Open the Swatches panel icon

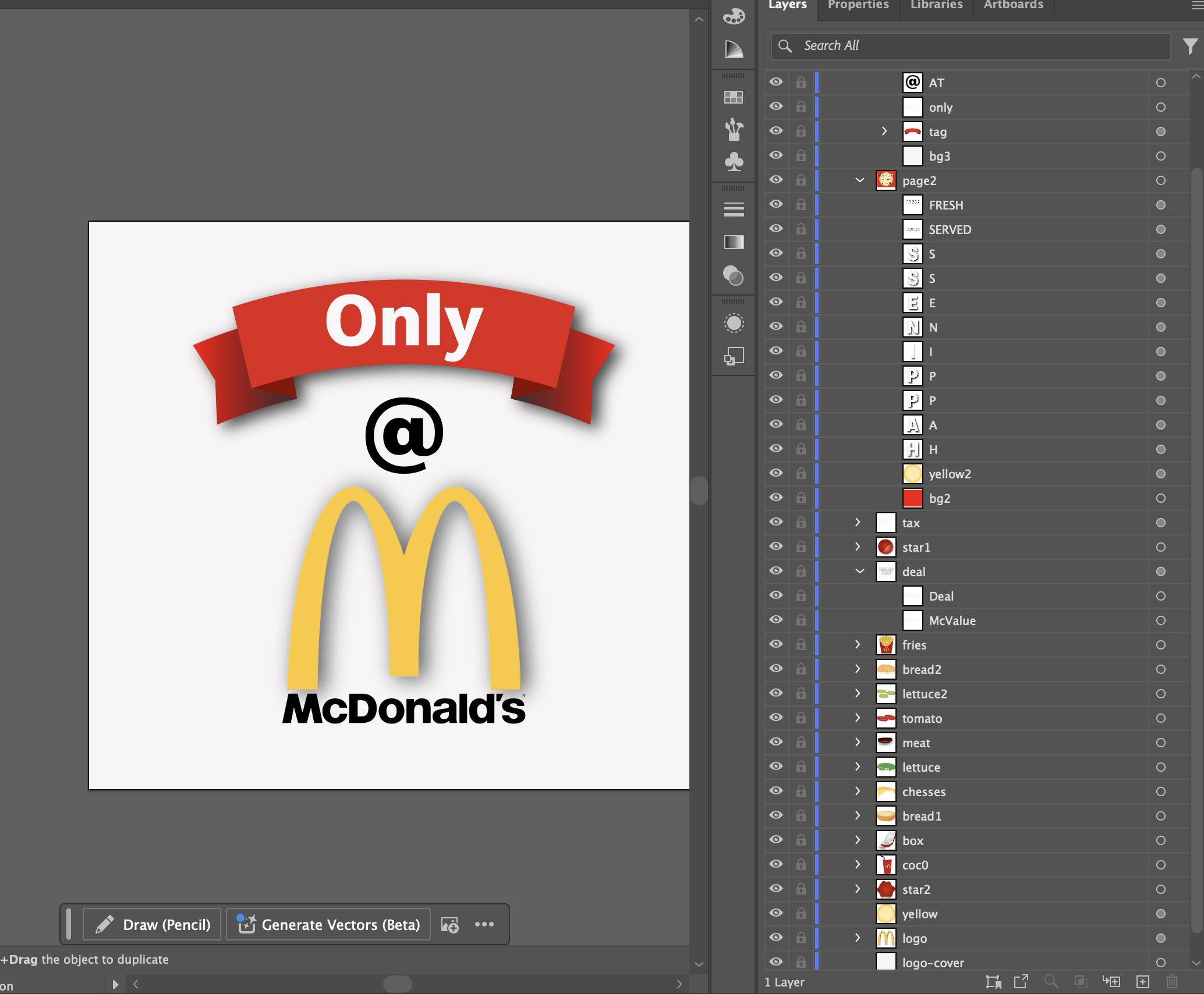tap(734, 97)
